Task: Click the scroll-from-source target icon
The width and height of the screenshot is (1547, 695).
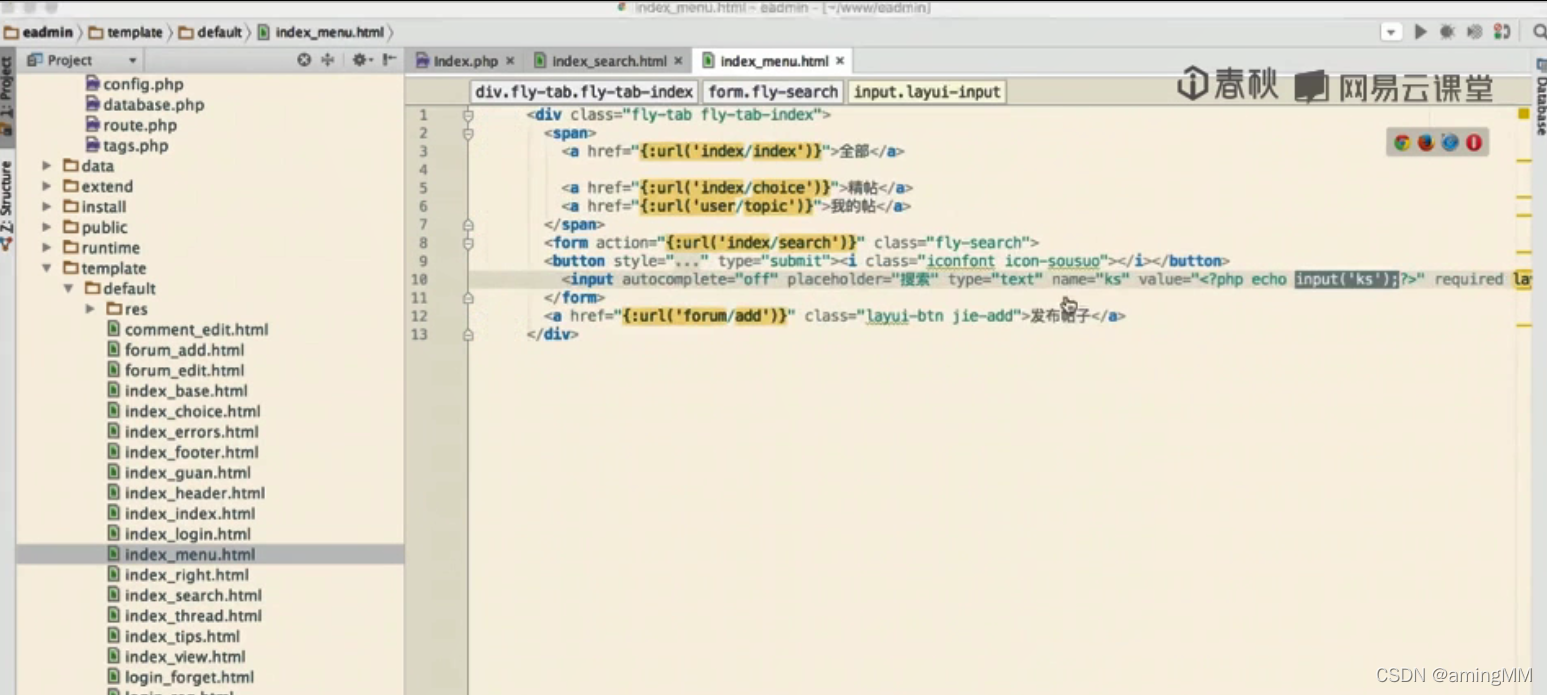Action: point(304,60)
